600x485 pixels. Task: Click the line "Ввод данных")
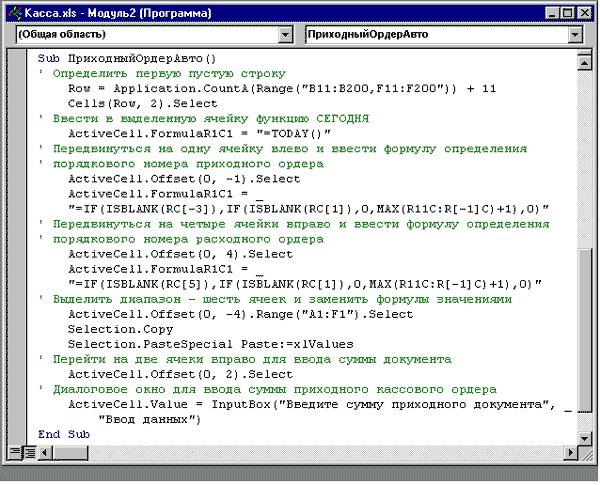(150, 420)
